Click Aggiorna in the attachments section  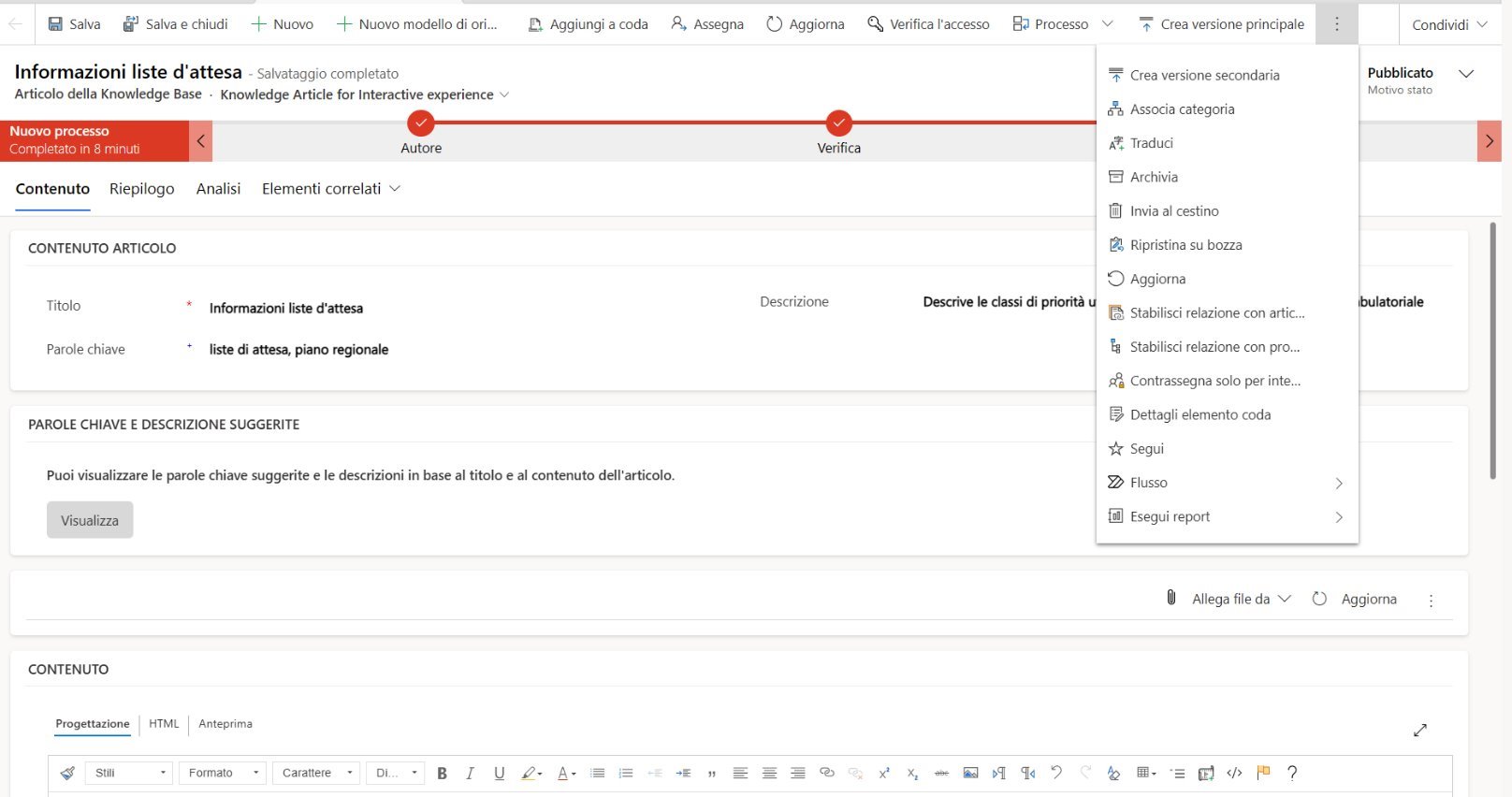[1355, 599]
